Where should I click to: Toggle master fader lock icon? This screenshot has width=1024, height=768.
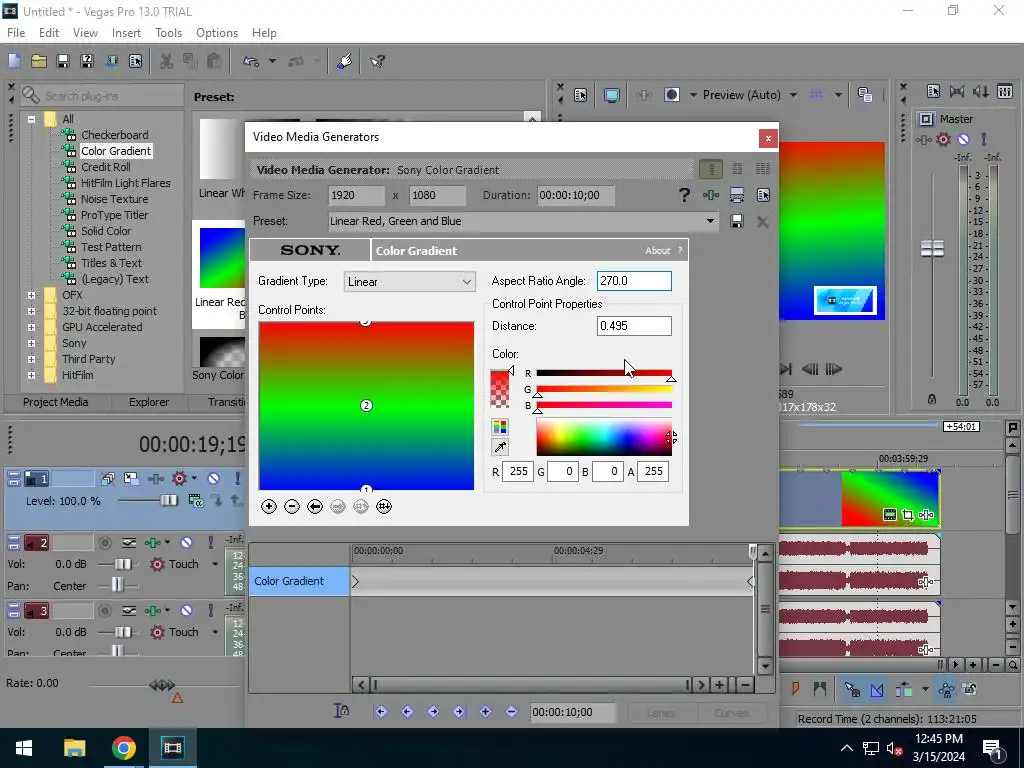click(932, 399)
